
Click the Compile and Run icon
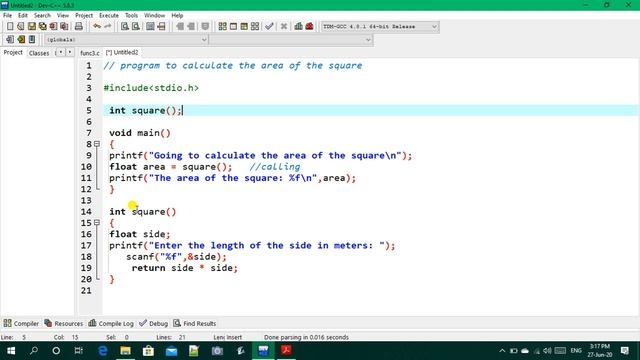pos(244,27)
